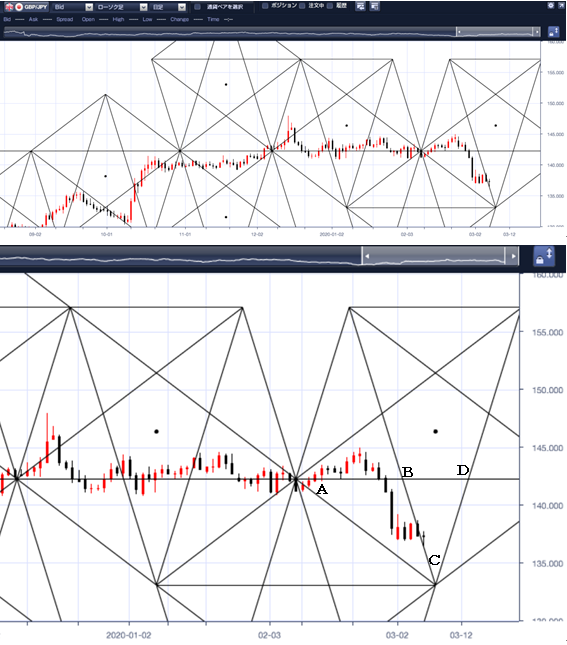Click the chart image save icon
This screenshot has height=645, width=567.
tap(360, 6)
